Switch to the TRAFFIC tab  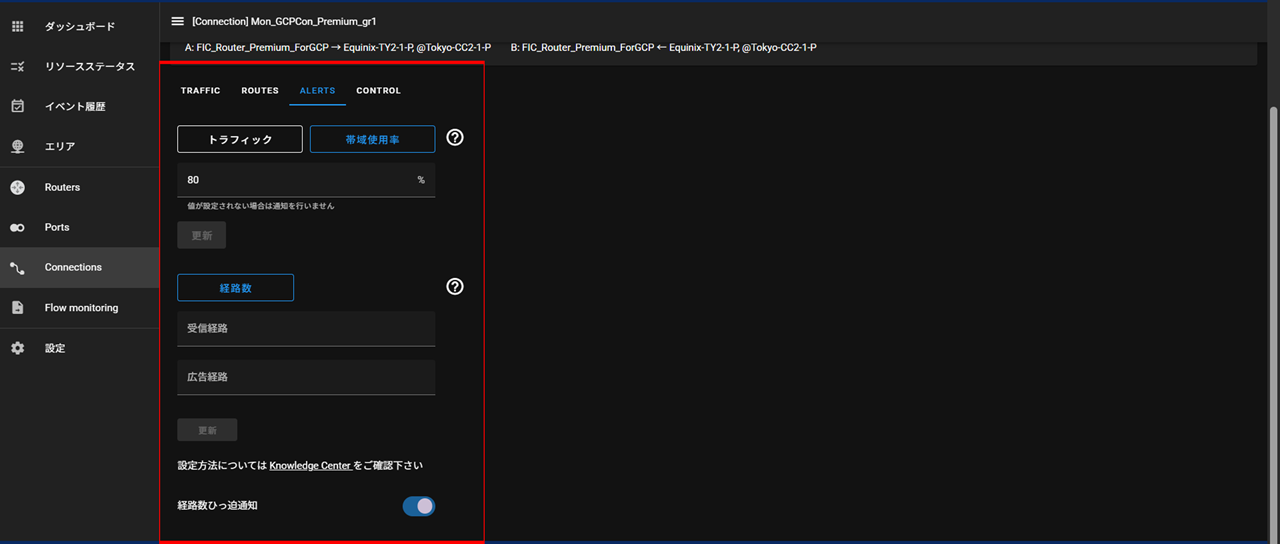[201, 91]
